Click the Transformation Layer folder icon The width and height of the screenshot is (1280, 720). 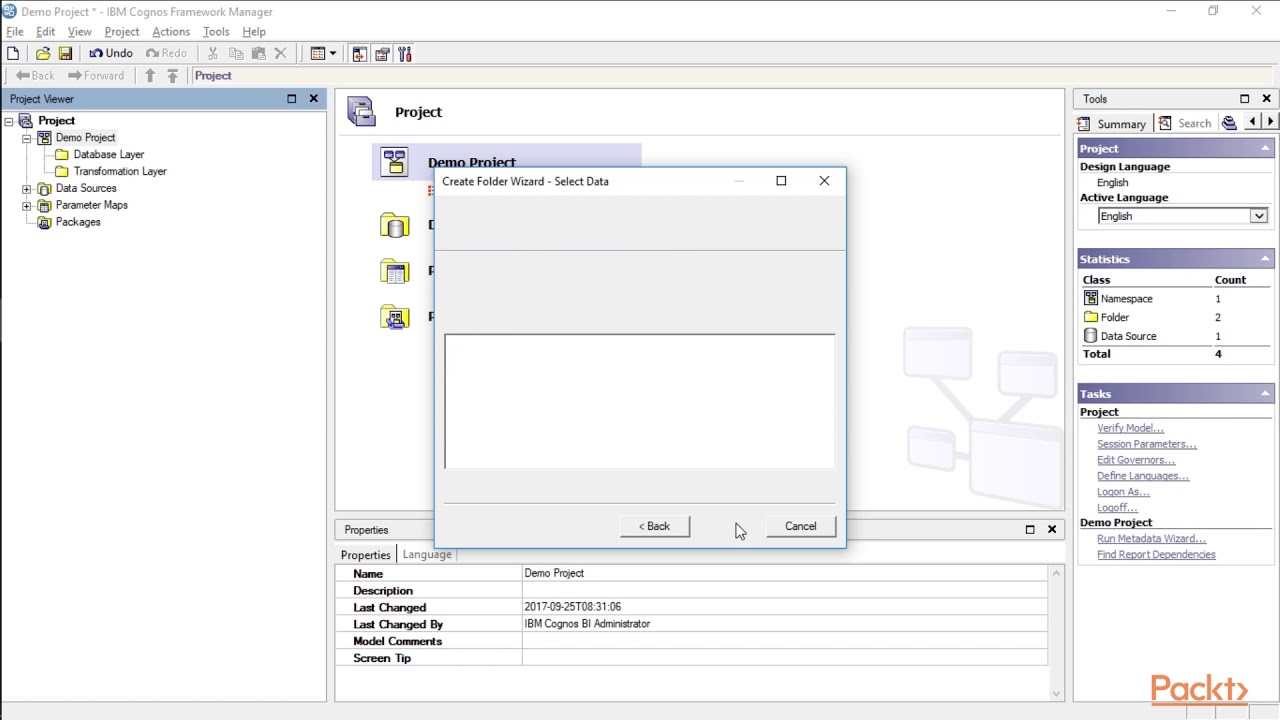click(62, 172)
